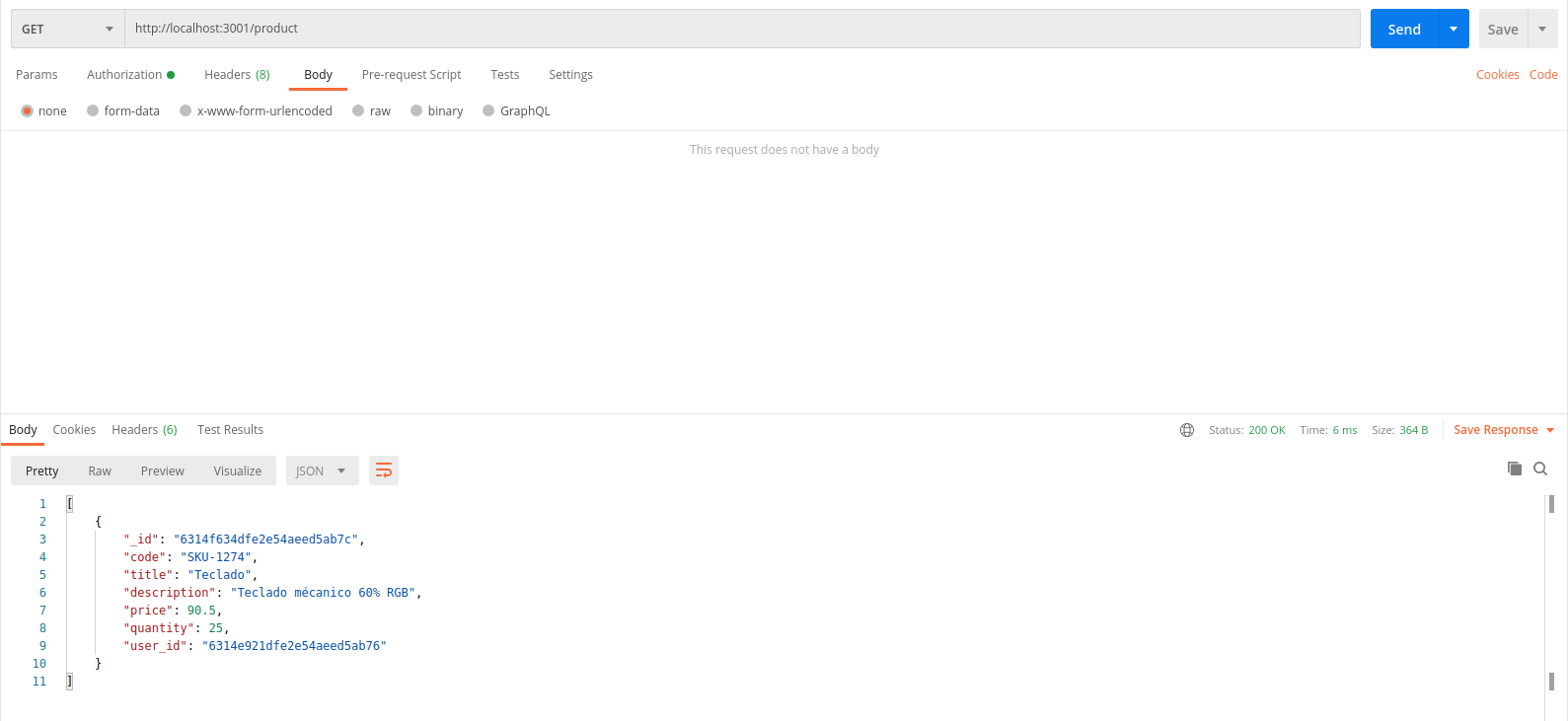Switch to the Pre-request Script tab

[411, 75]
